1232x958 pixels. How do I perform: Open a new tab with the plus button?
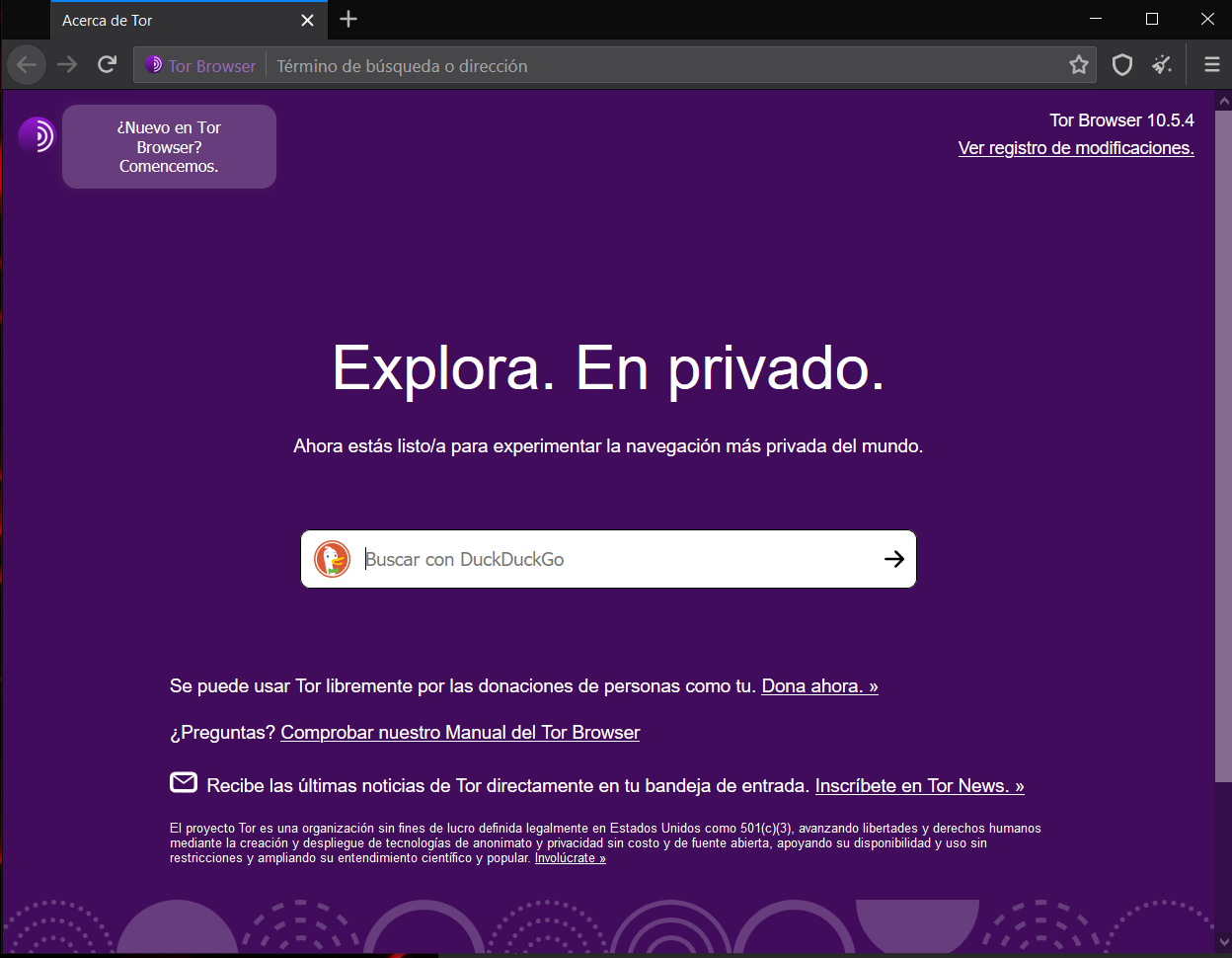click(x=346, y=20)
